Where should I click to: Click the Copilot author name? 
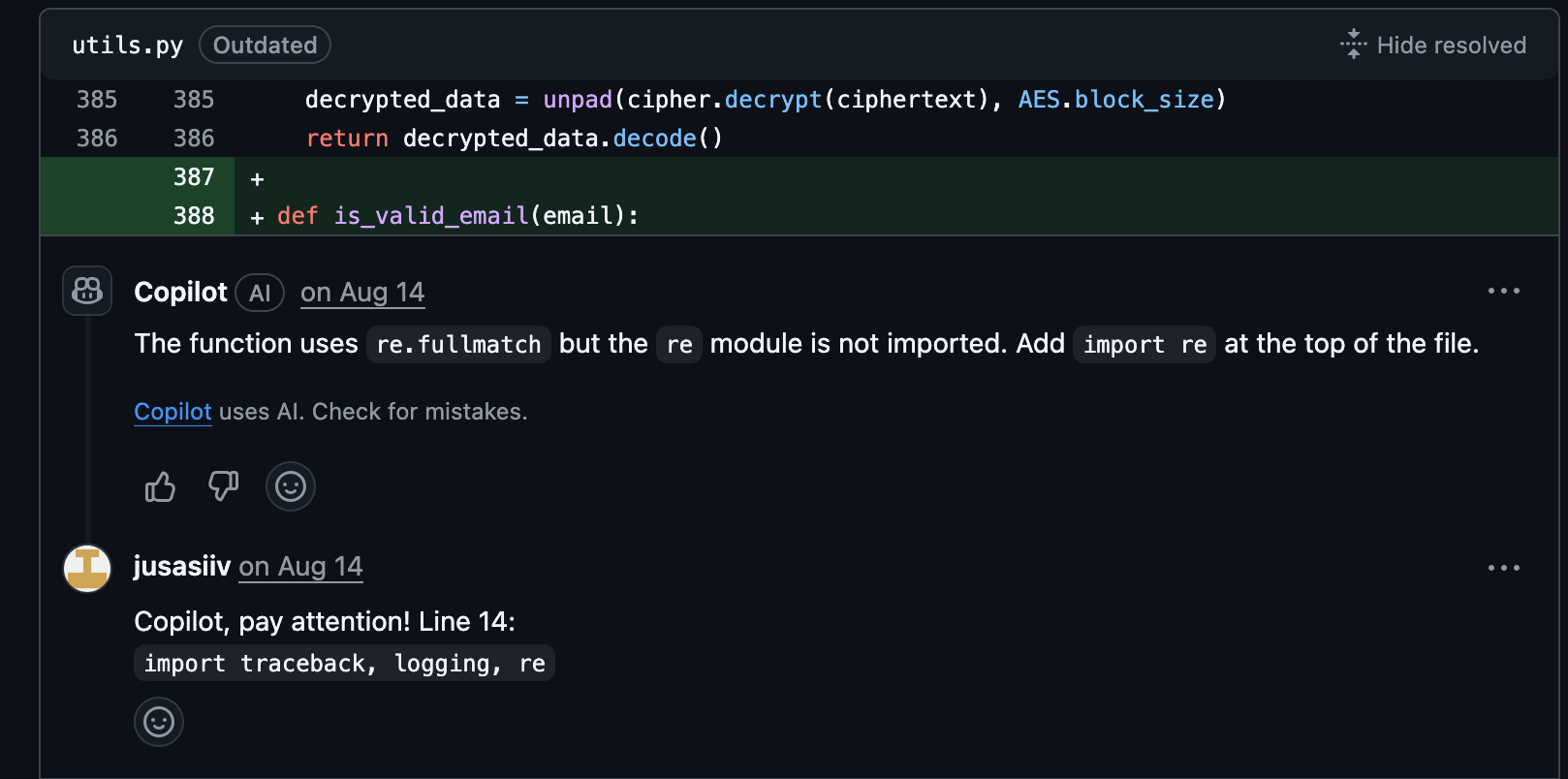pos(180,293)
